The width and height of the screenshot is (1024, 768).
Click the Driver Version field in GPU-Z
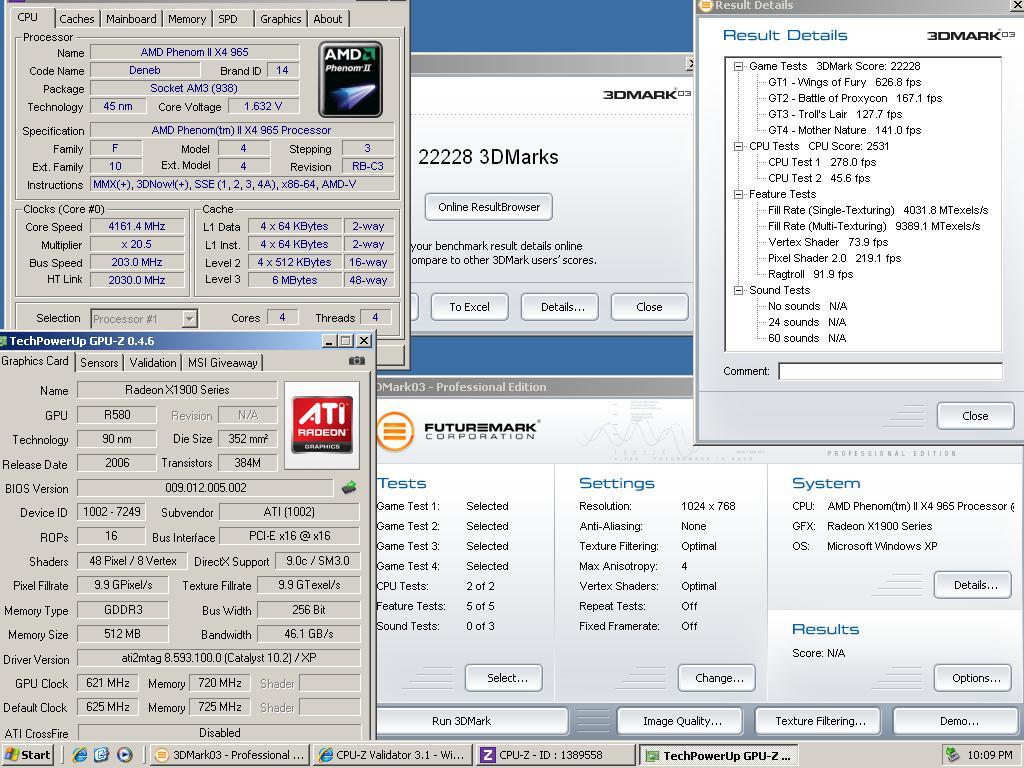point(219,658)
